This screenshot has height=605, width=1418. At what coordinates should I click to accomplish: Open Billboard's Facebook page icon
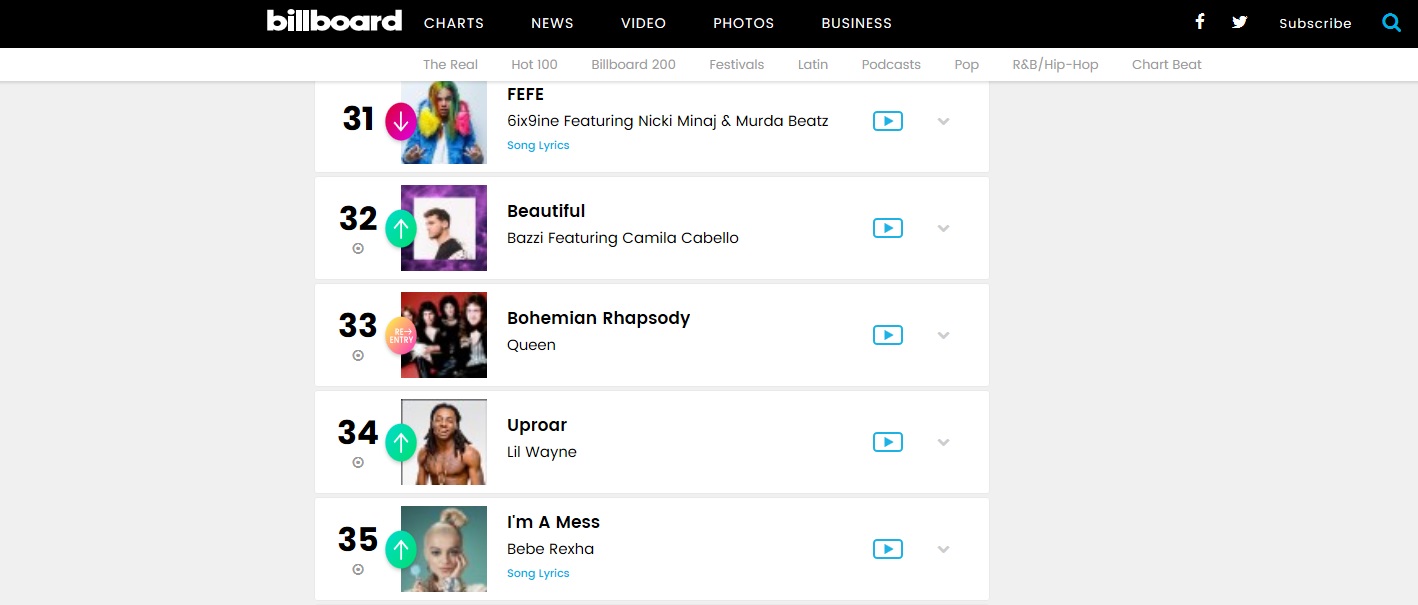(1200, 22)
